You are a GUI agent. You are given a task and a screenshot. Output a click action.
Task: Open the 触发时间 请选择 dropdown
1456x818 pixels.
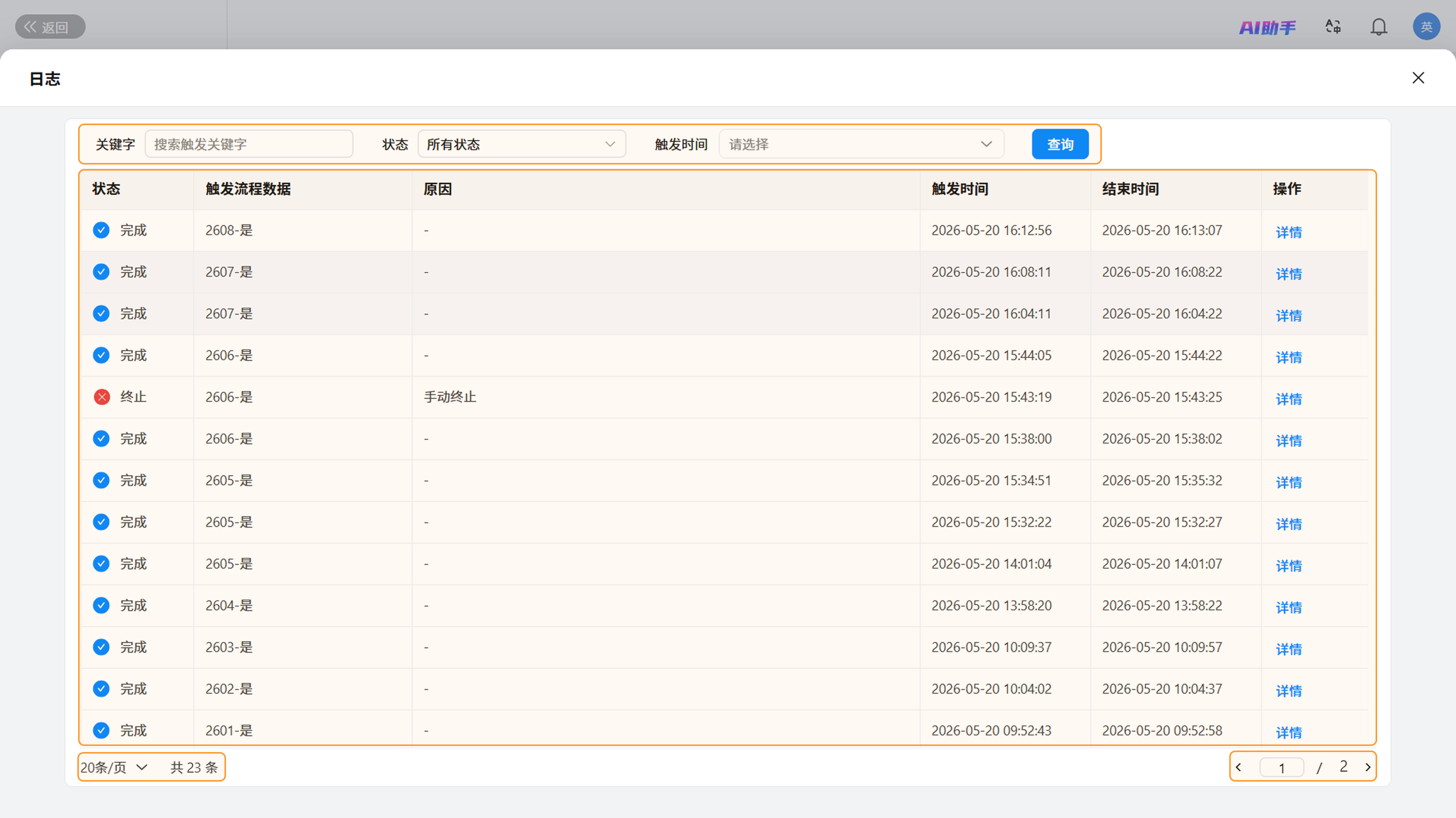click(x=861, y=144)
